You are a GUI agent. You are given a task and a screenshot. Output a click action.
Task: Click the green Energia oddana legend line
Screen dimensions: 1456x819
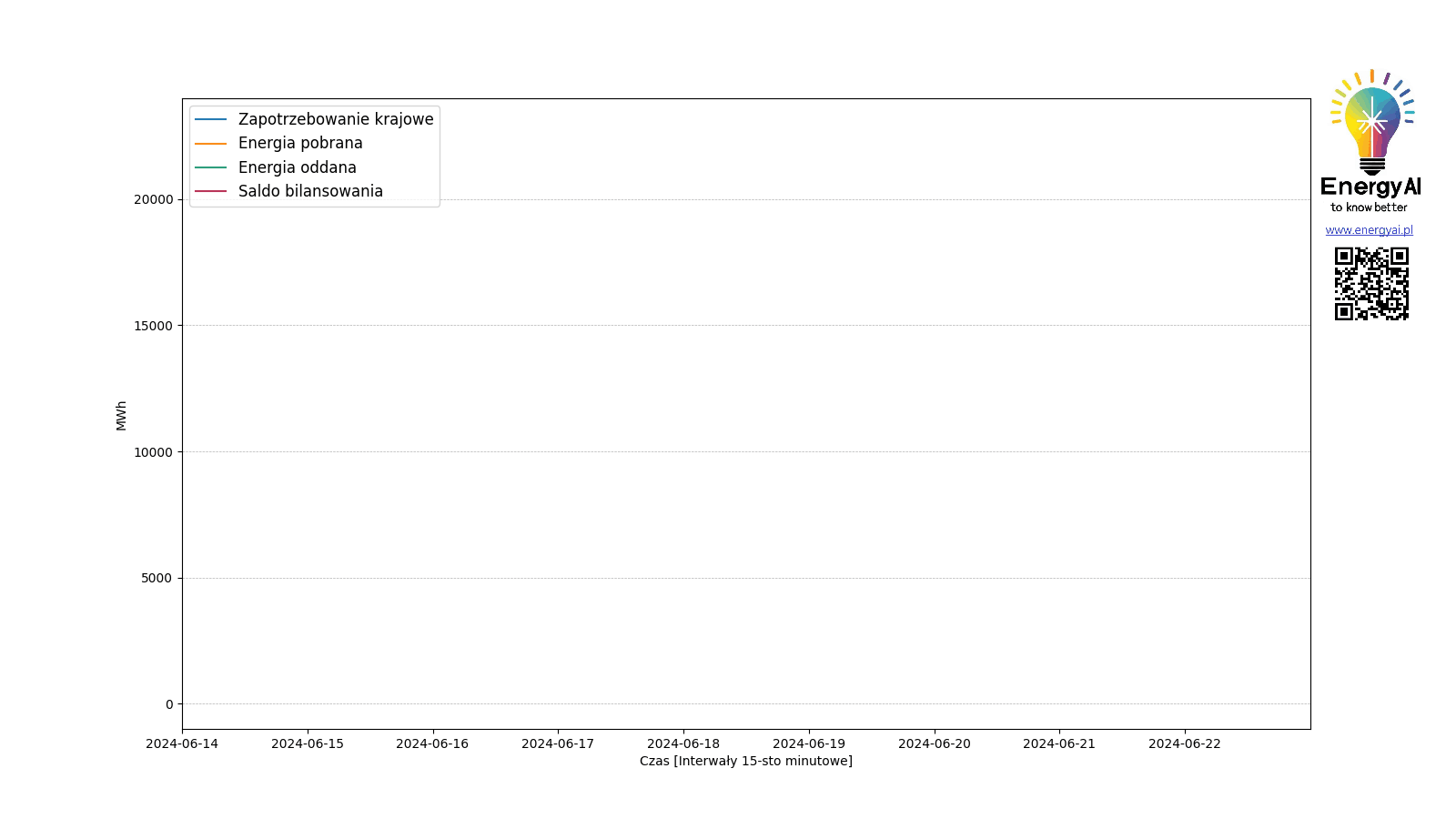pyautogui.click(x=210, y=167)
